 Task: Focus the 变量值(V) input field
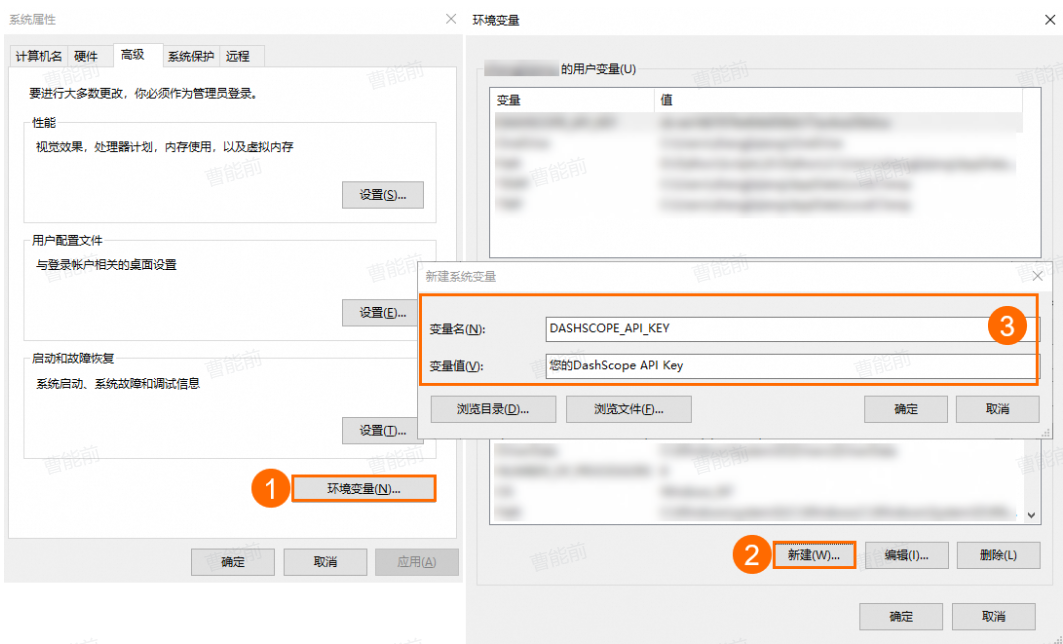click(x=792, y=366)
